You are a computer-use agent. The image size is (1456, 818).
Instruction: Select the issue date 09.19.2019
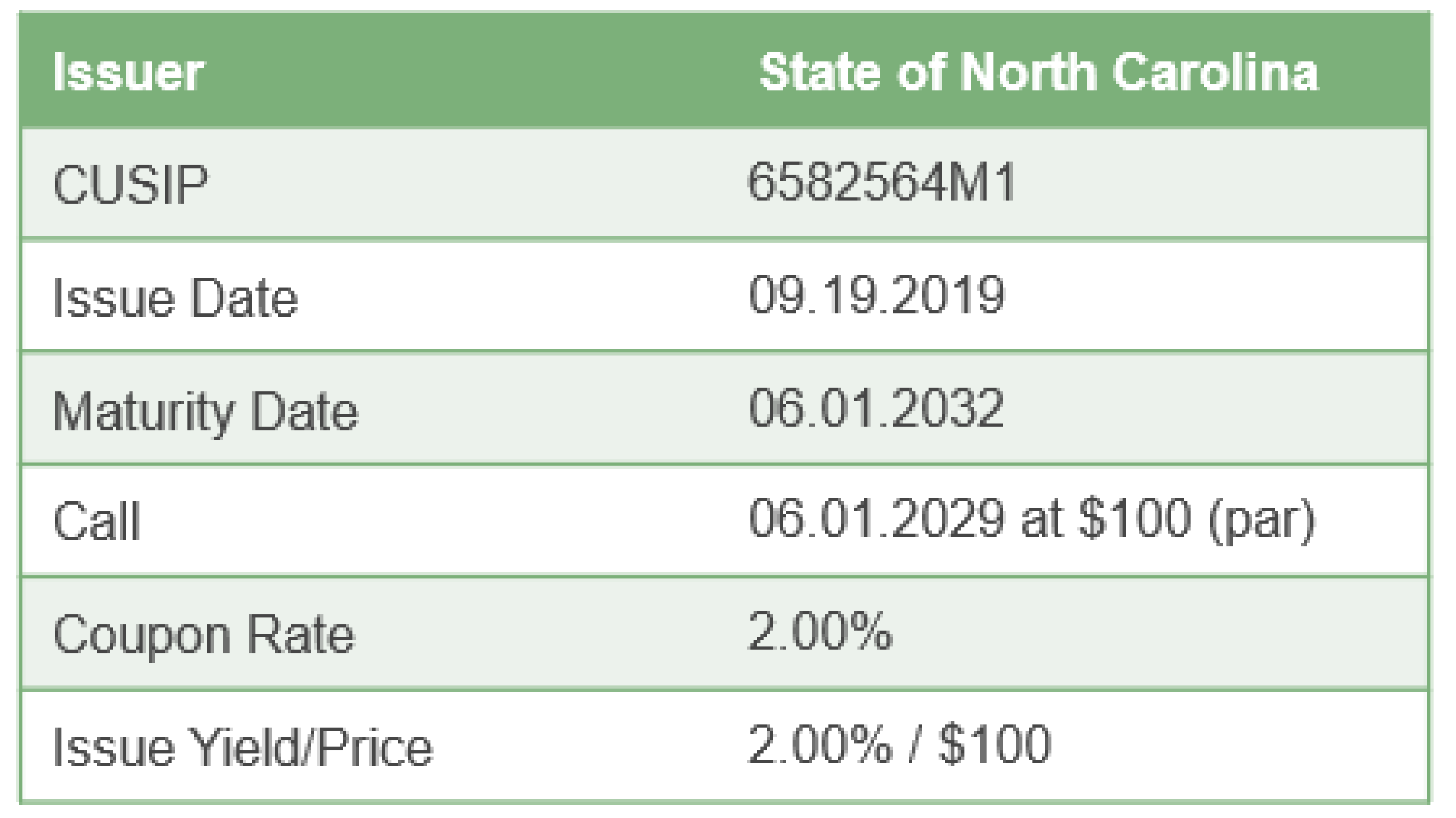(x=876, y=295)
